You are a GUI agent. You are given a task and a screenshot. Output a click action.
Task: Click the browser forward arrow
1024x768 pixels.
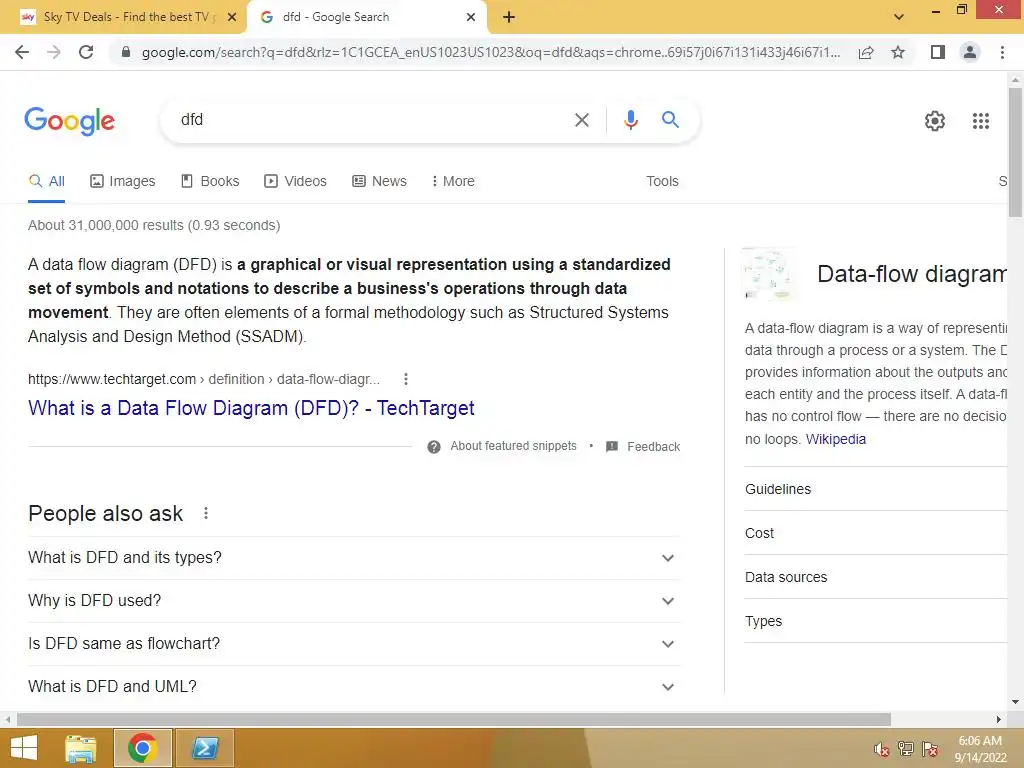click(x=54, y=52)
